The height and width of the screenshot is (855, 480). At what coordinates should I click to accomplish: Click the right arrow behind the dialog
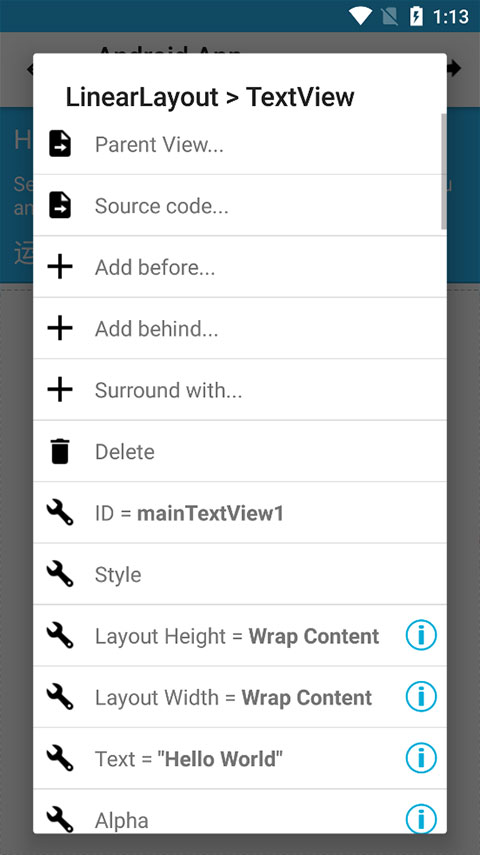coord(454,69)
